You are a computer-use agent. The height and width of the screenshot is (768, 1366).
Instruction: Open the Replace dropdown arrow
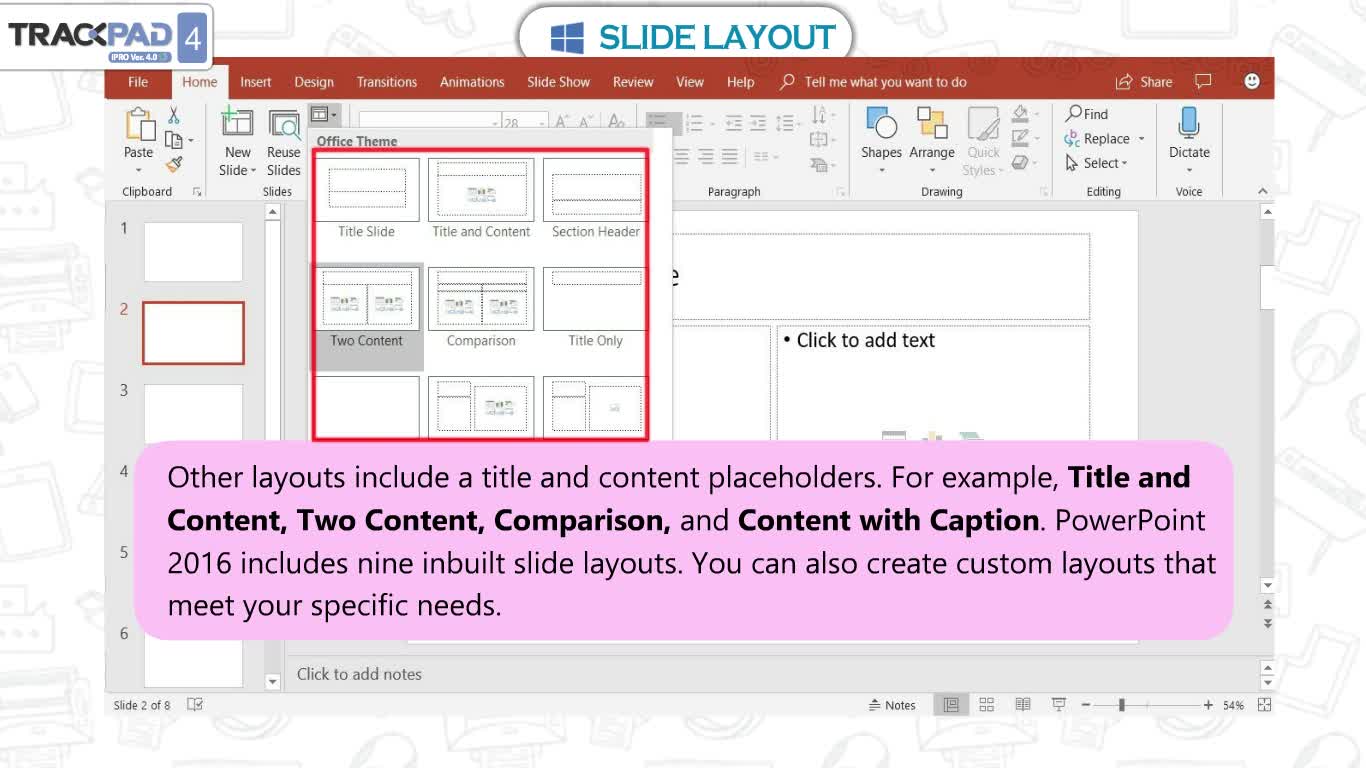(x=1141, y=139)
